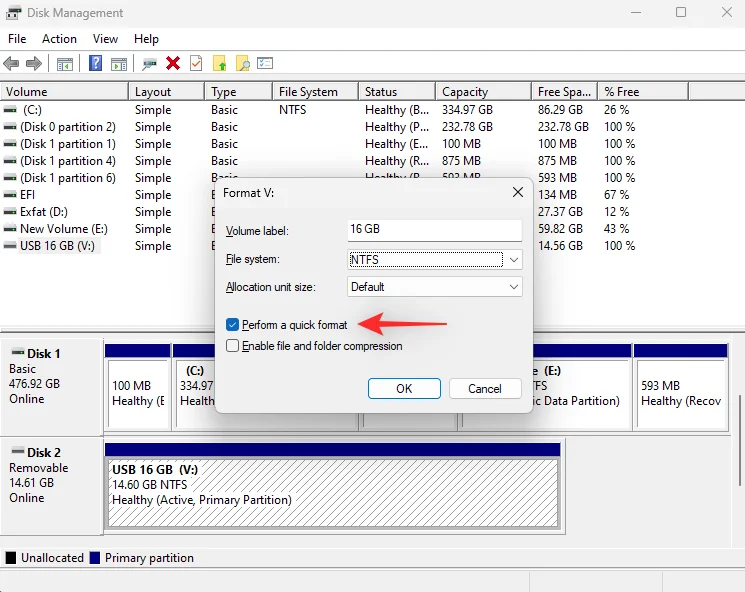The image size is (745, 592).
Task: Select the (Disk 1 partition 6) row
Action: click(68, 178)
